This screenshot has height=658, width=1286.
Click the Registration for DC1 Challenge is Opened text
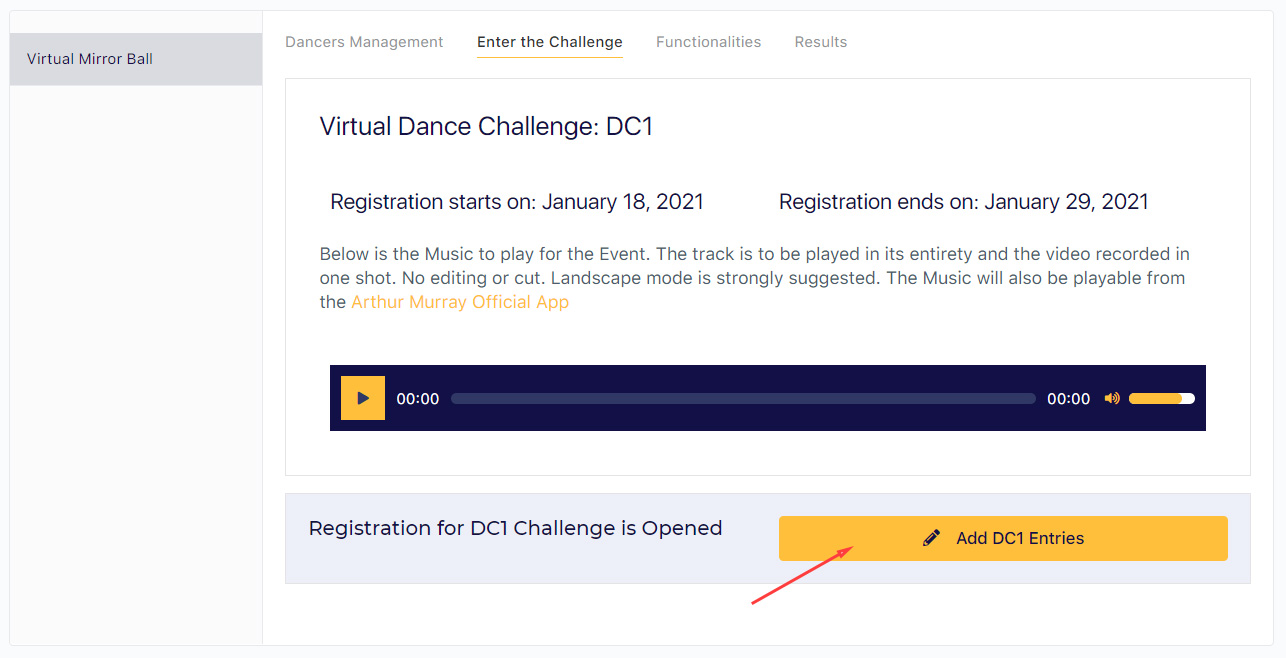pos(516,528)
